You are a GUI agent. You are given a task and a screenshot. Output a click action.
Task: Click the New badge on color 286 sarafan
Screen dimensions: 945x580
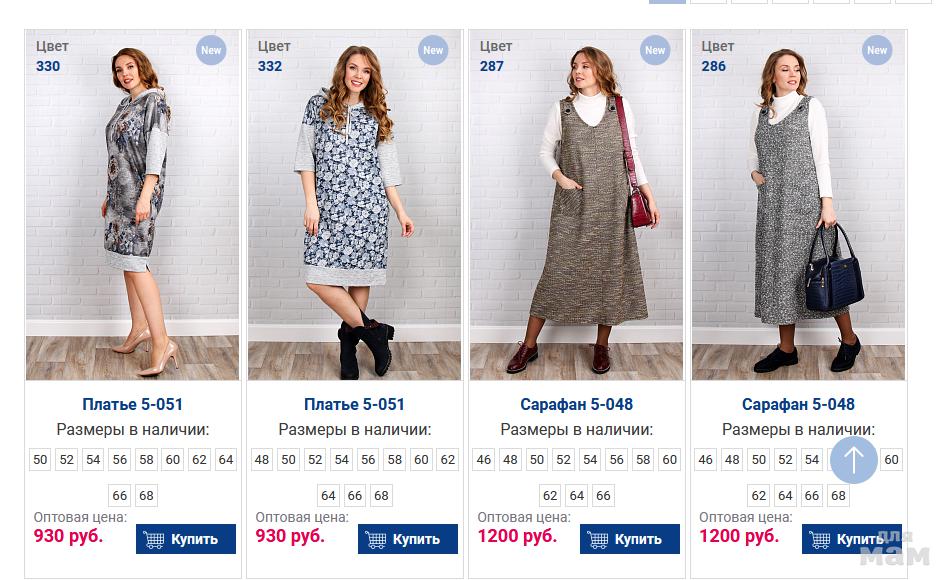click(x=877, y=51)
